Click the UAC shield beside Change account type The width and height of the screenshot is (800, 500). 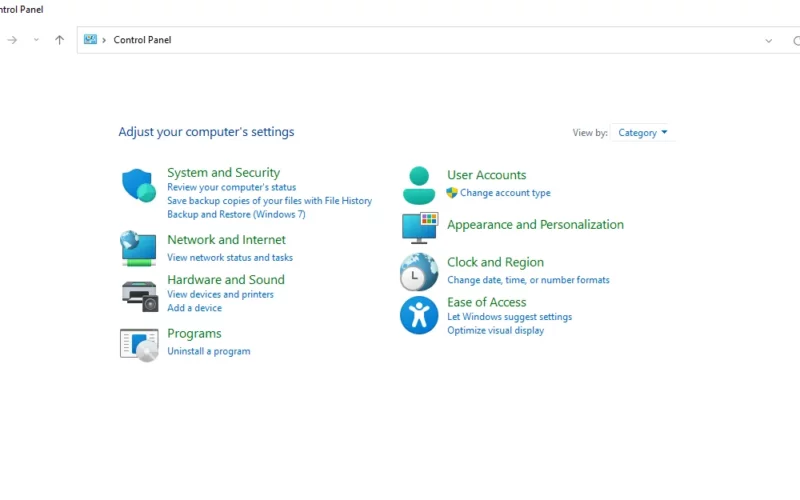452,193
